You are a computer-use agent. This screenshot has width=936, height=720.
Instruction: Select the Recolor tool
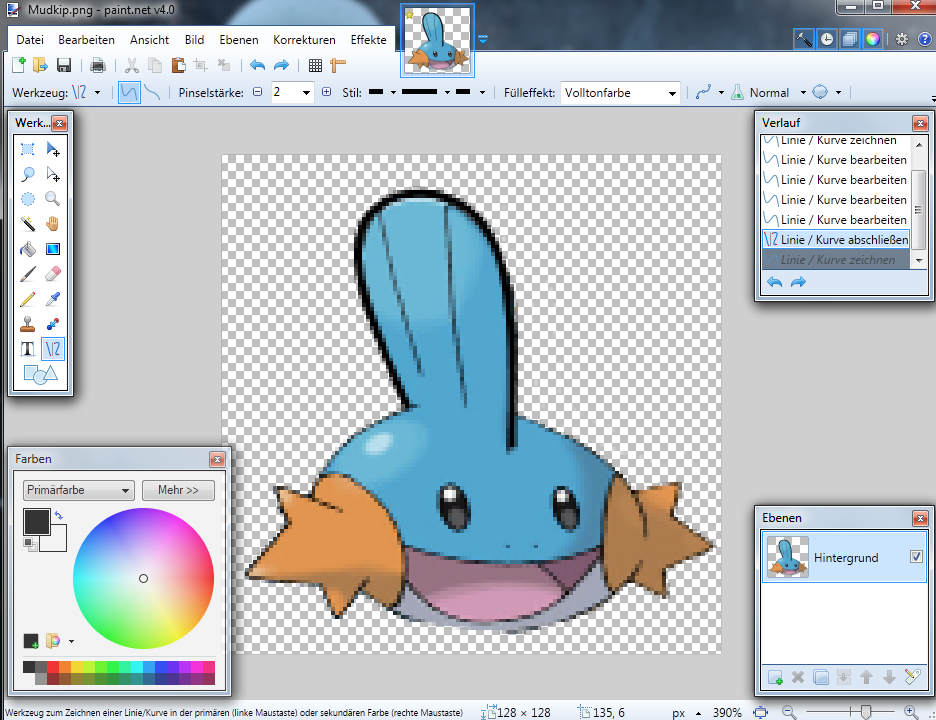(x=53, y=324)
